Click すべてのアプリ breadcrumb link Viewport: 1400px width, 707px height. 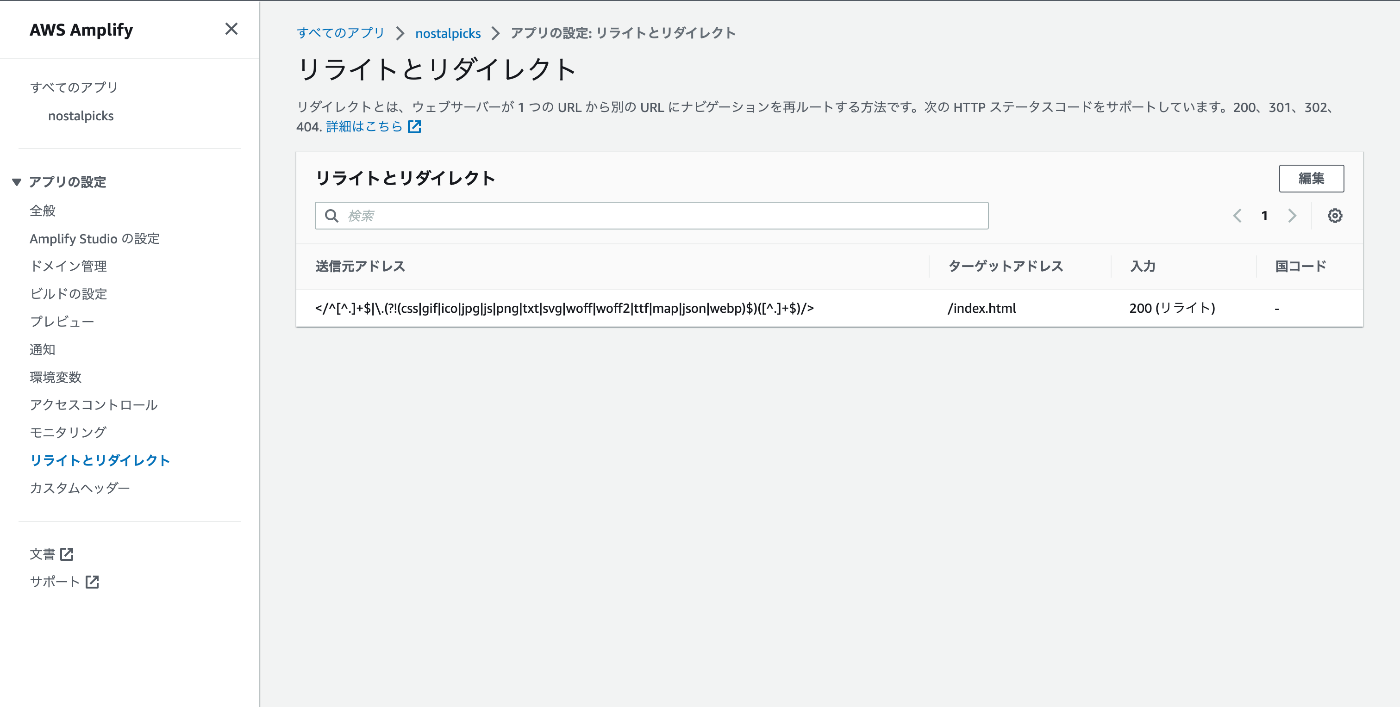pyautogui.click(x=341, y=33)
